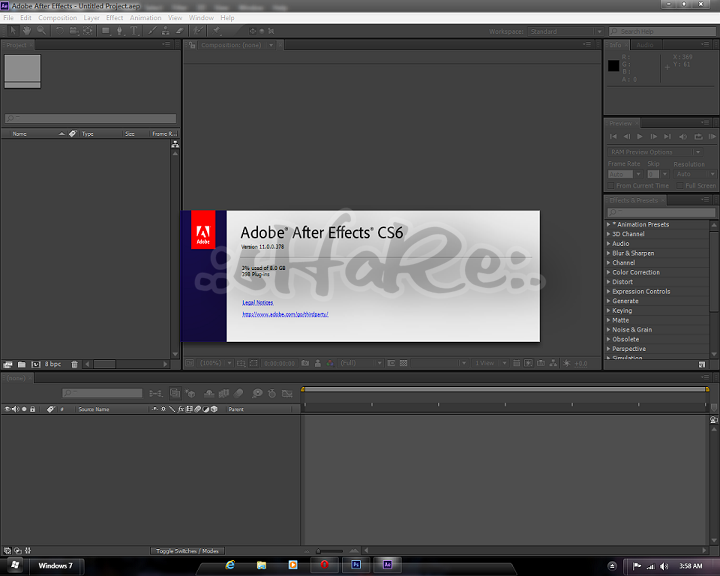Select the Selection arrow tool
720x576 pixels.
click(x=13, y=31)
